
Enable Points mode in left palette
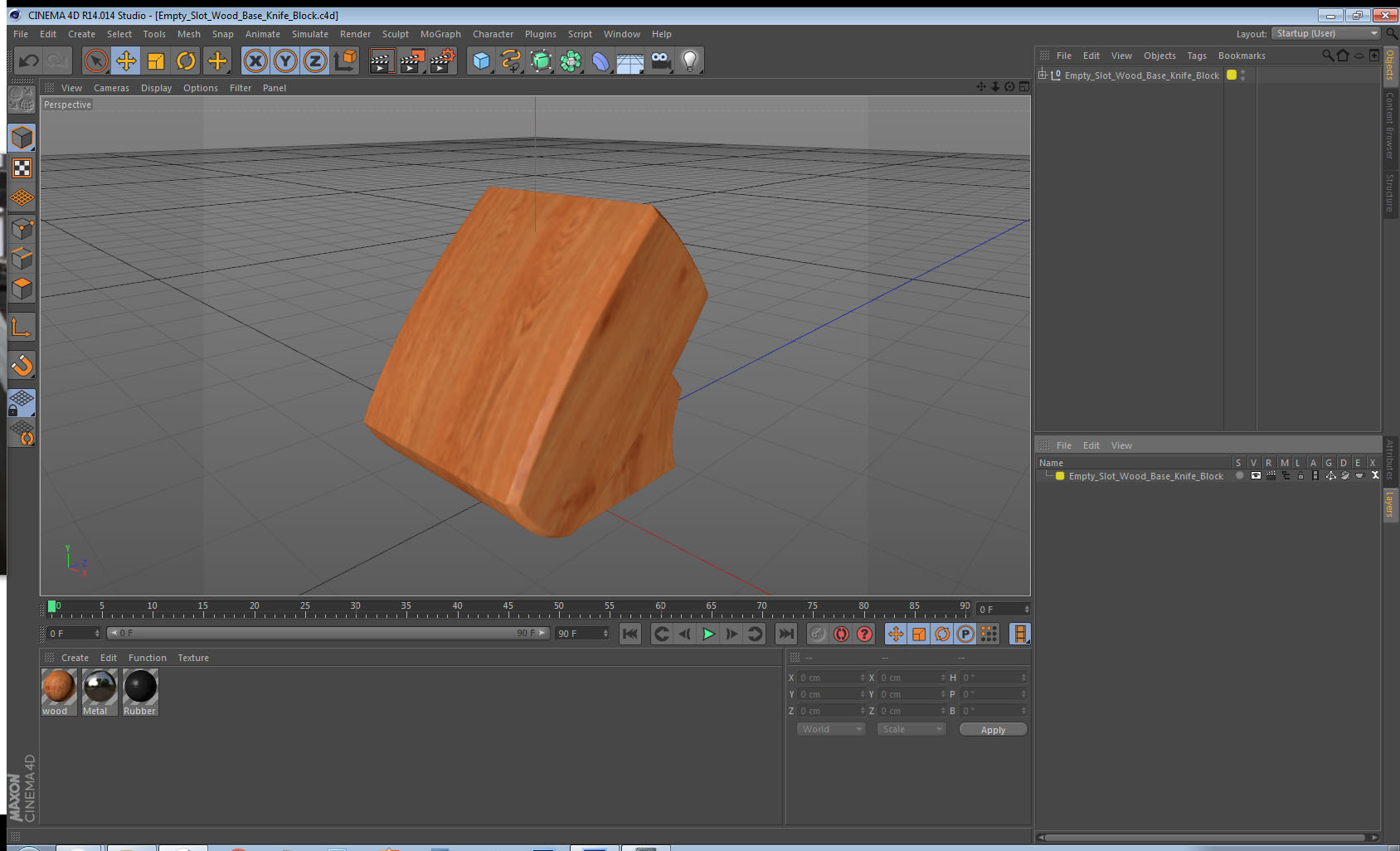(x=22, y=229)
